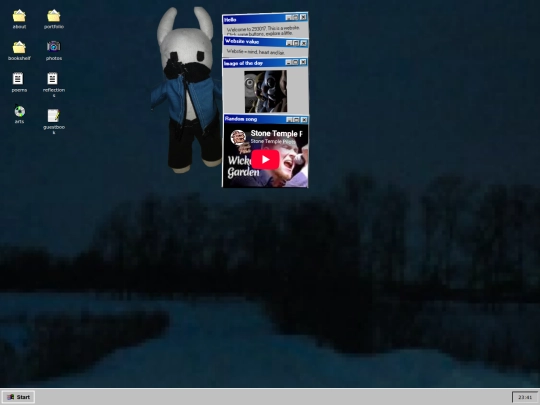Click the Random song title bar

(266, 119)
